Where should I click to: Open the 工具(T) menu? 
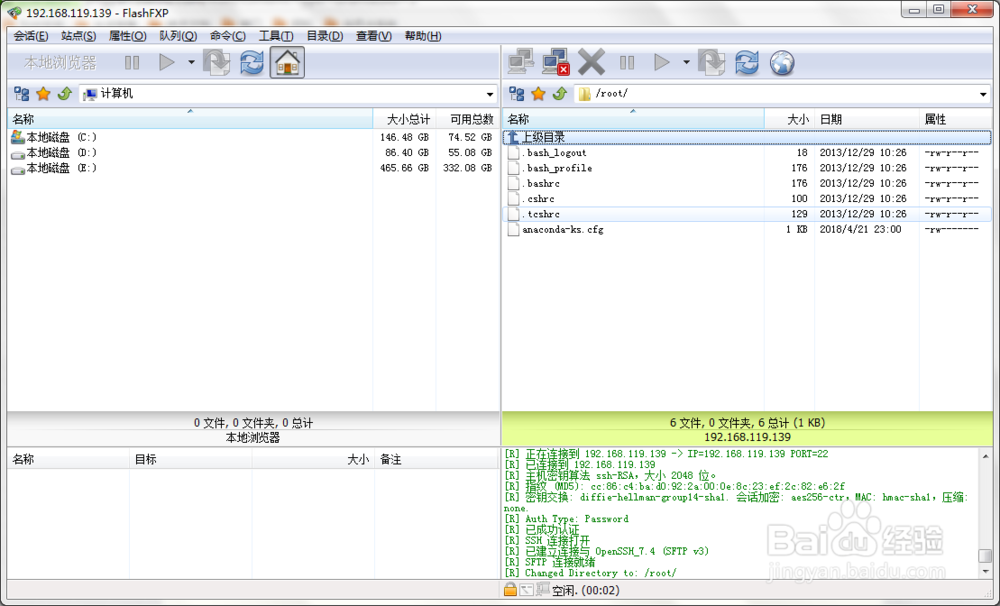pyautogui.click(x=276, y=36)
